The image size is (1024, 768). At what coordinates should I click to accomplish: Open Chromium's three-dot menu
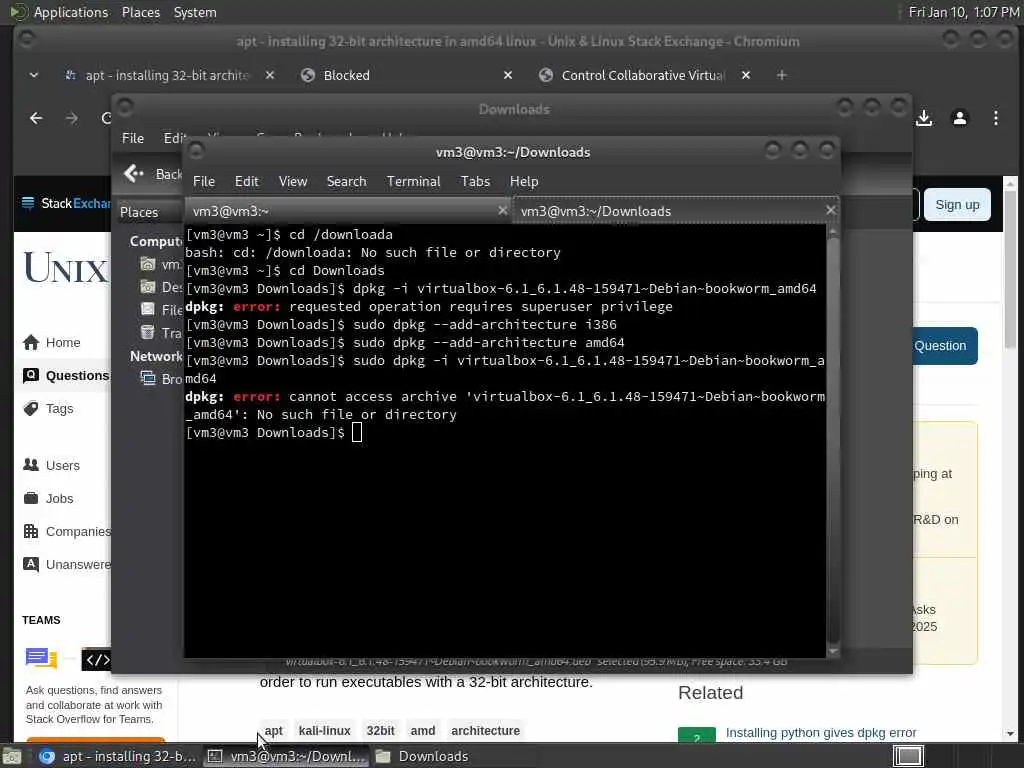995,118
